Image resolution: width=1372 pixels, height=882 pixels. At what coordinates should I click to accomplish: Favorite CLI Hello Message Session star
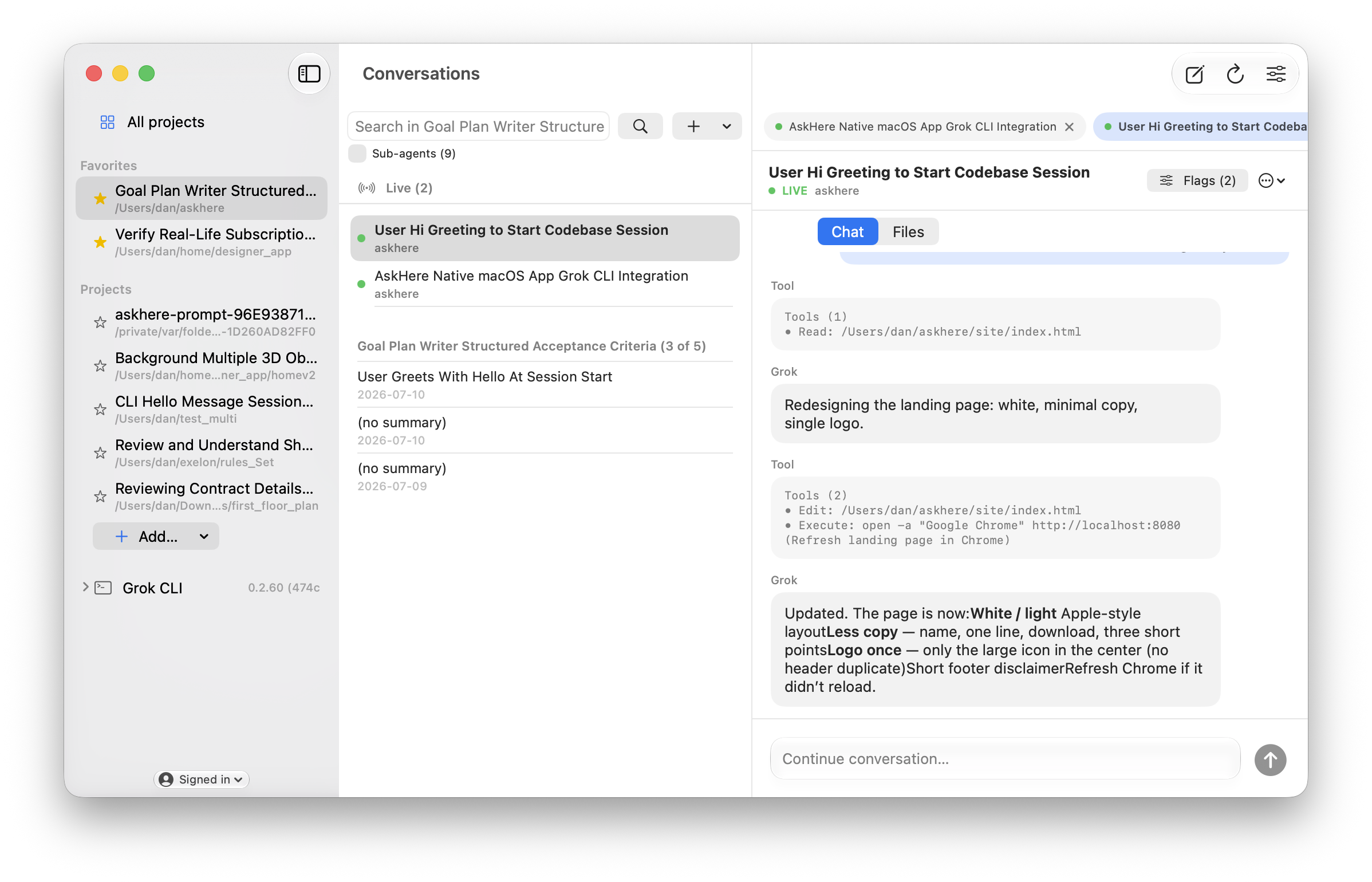click(x=100, y=409)
